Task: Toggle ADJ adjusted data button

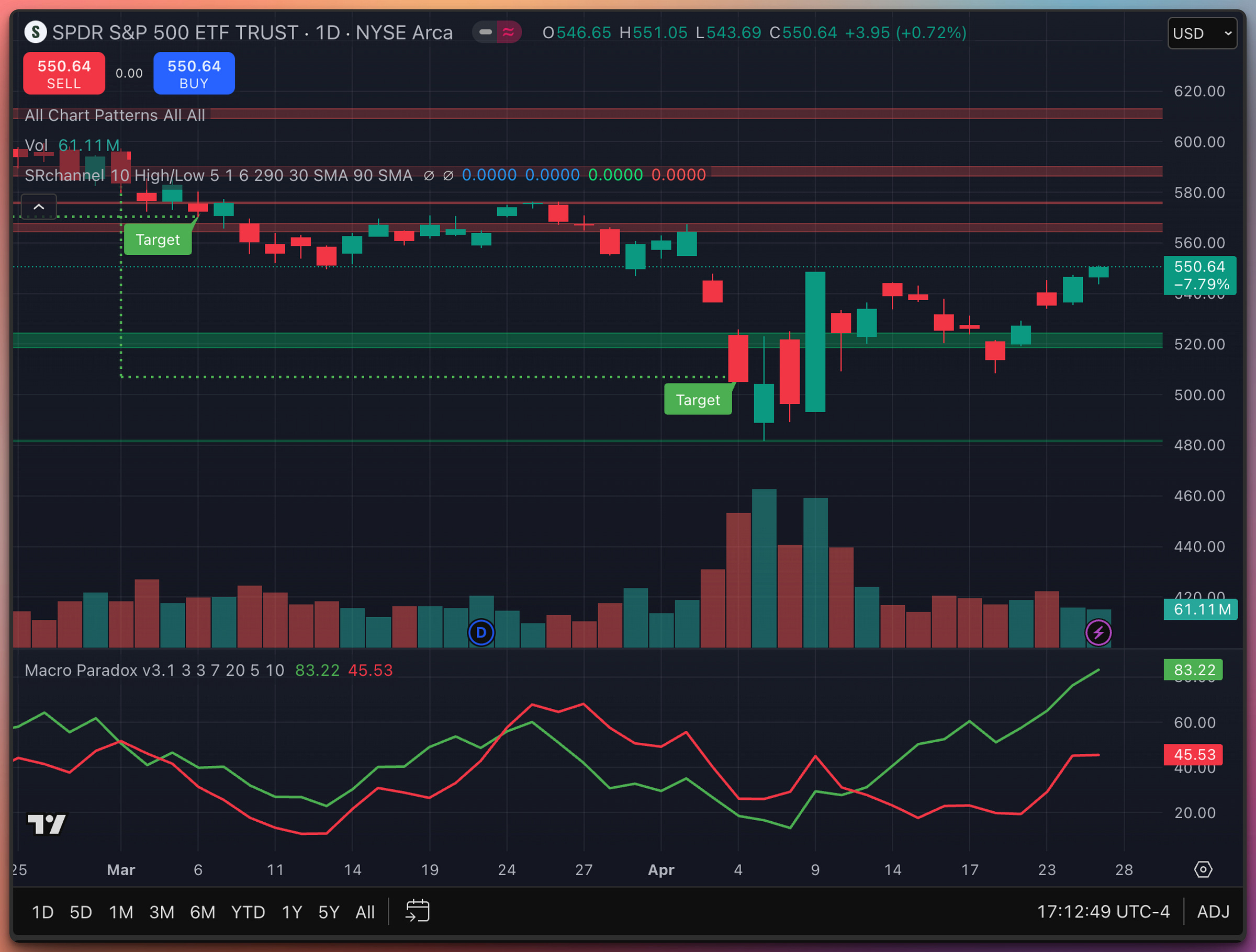Action: [x=1214, y=912]
